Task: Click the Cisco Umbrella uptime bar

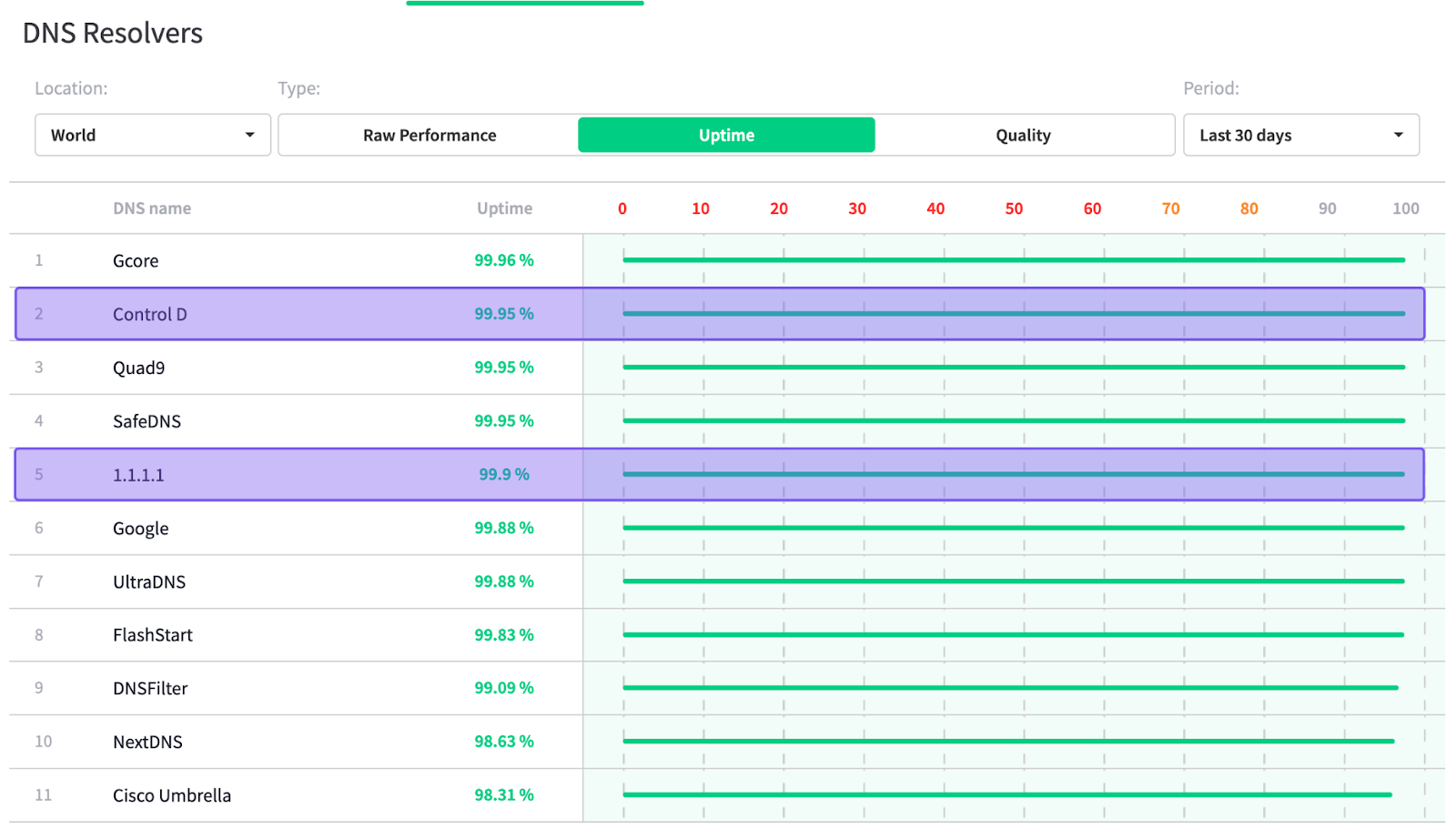Action: tap(1007, 794)
